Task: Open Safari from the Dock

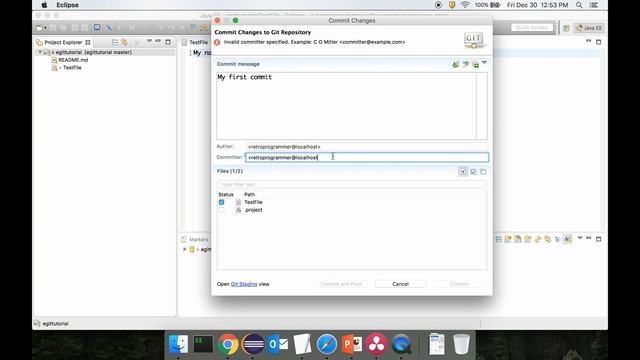Action: (327, 344)
